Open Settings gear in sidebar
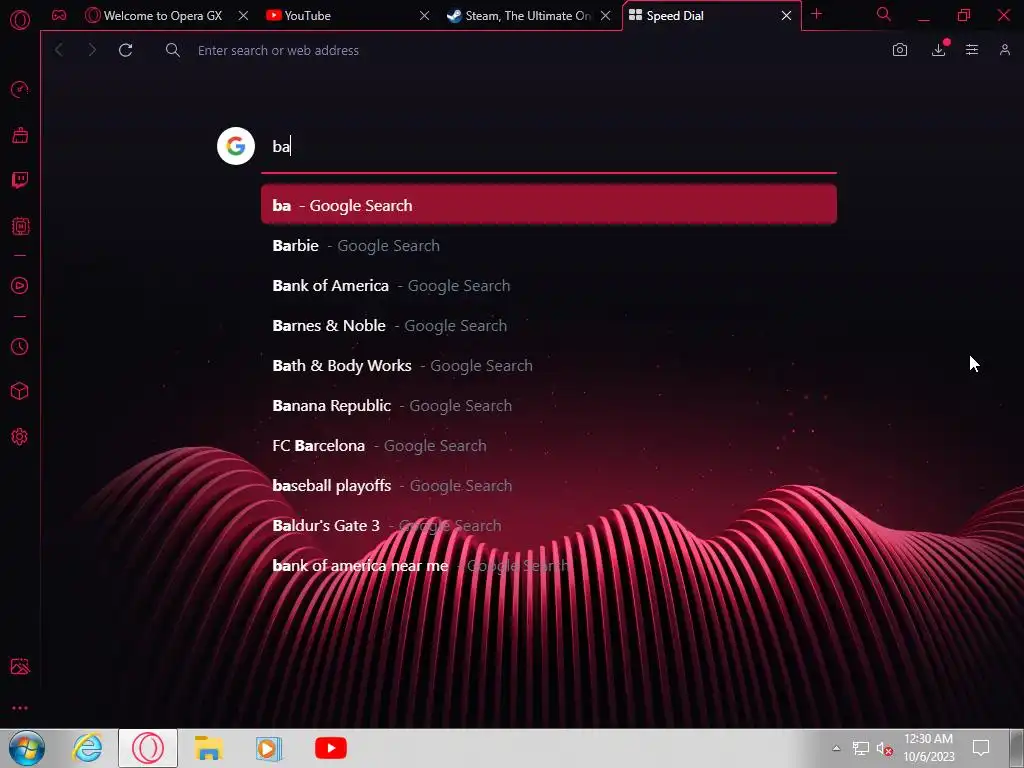The width and height of the screenshot is (1024, 768). (x=20, y=437)
